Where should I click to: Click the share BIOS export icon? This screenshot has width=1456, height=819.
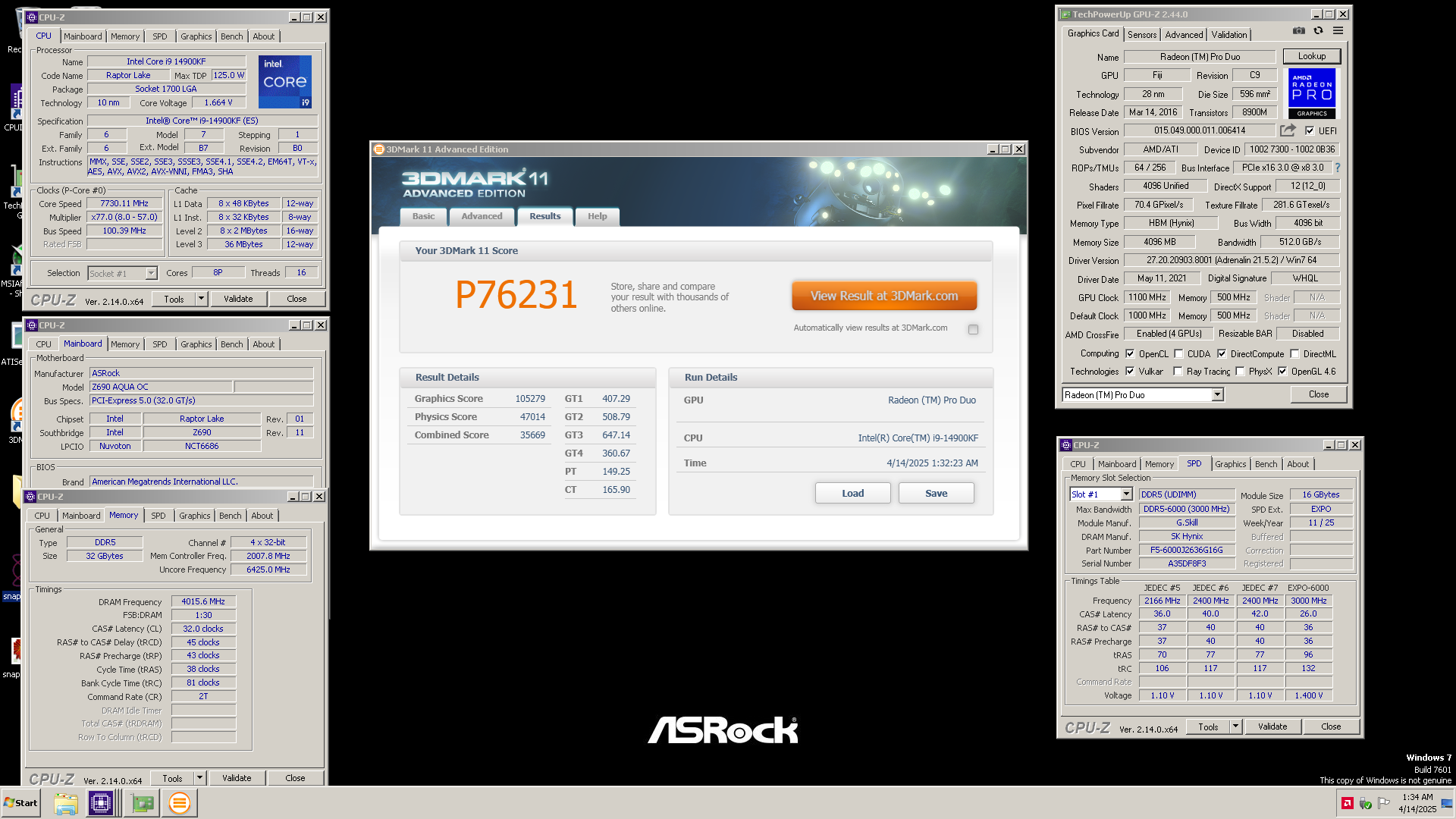point(1288,130)
